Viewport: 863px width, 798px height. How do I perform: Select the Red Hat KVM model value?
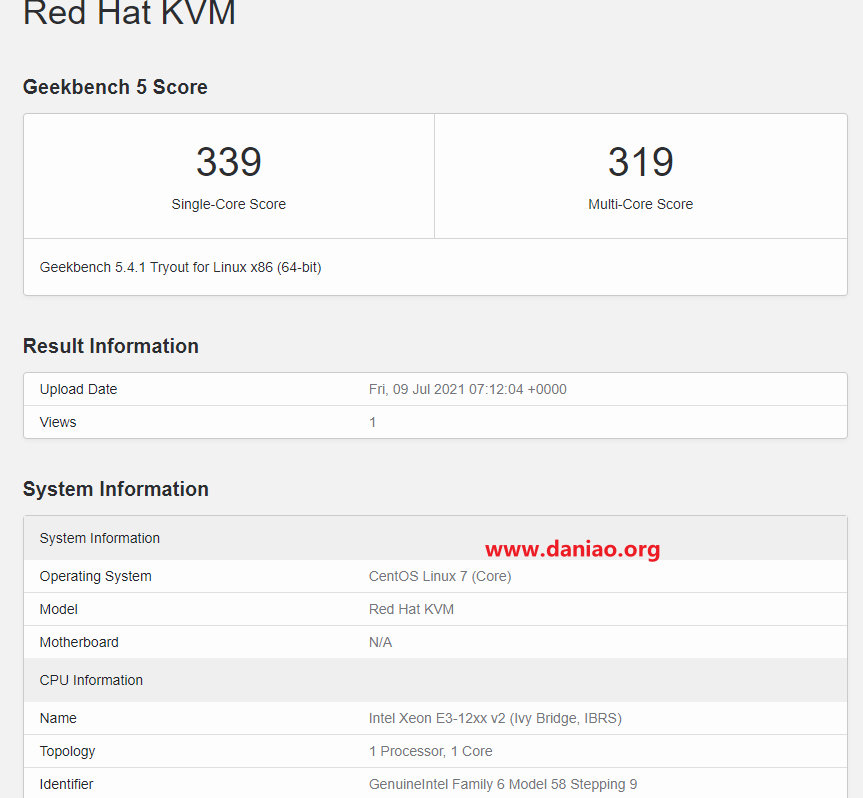pyautogui.click(x=411, y=609)
